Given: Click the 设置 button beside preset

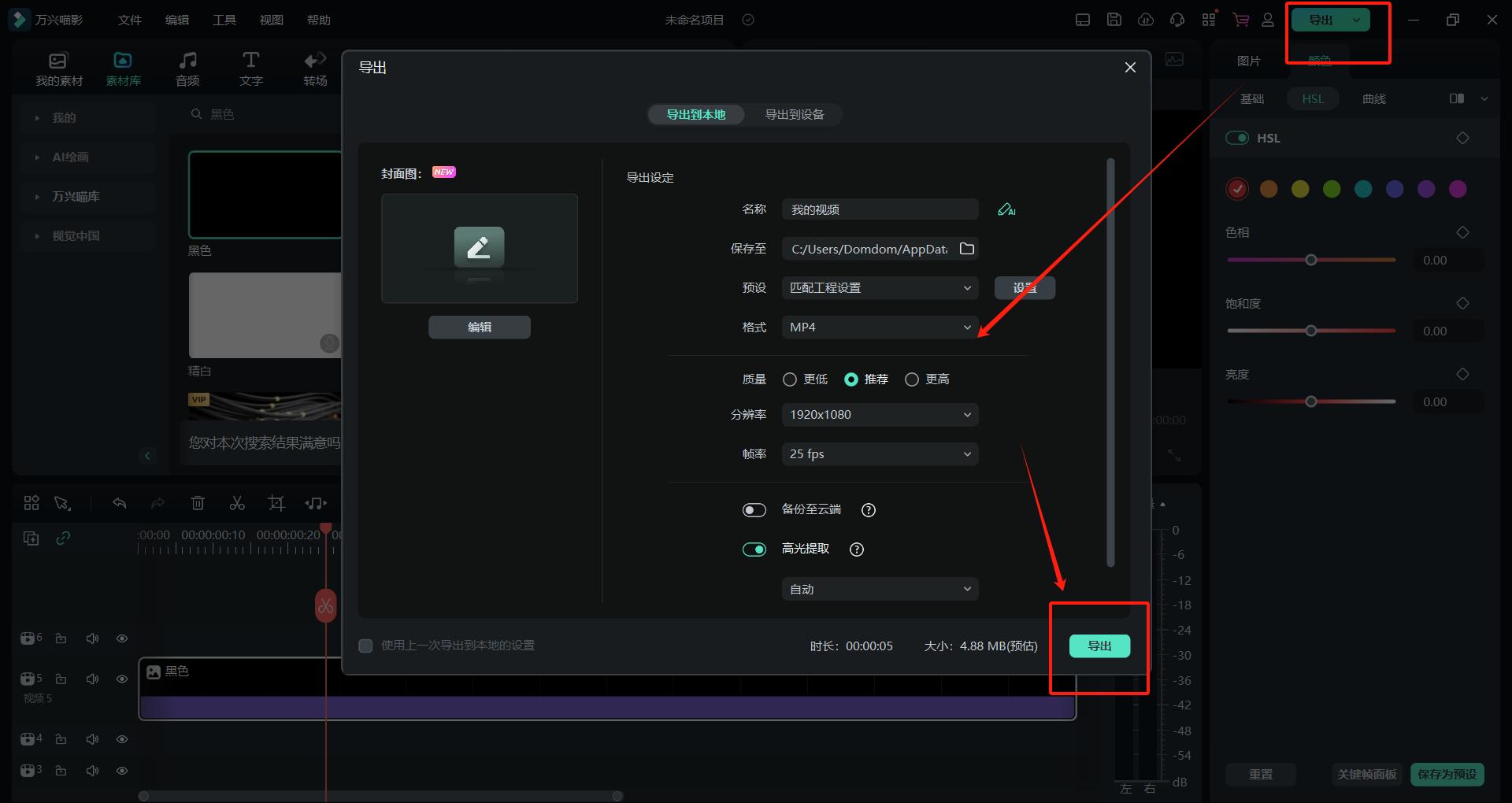Looking at the screenshot, I should (x=1025, y=288).
